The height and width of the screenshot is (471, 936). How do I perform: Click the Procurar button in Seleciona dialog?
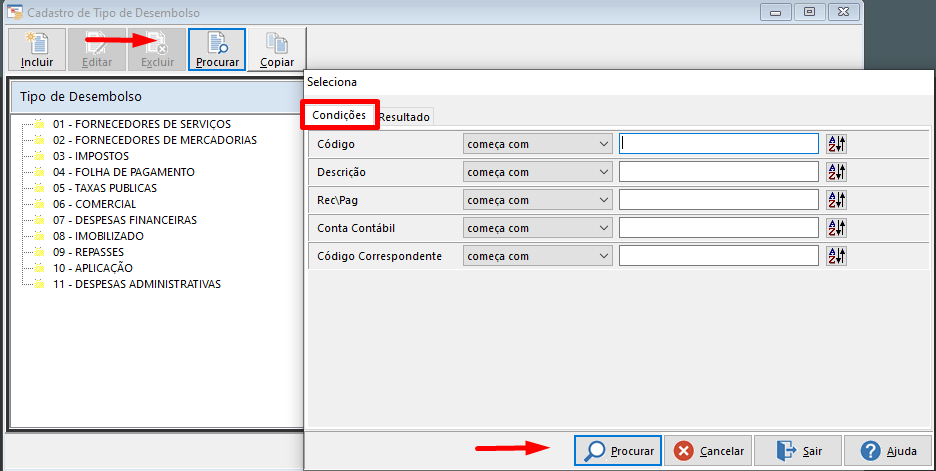coord(618,451)
